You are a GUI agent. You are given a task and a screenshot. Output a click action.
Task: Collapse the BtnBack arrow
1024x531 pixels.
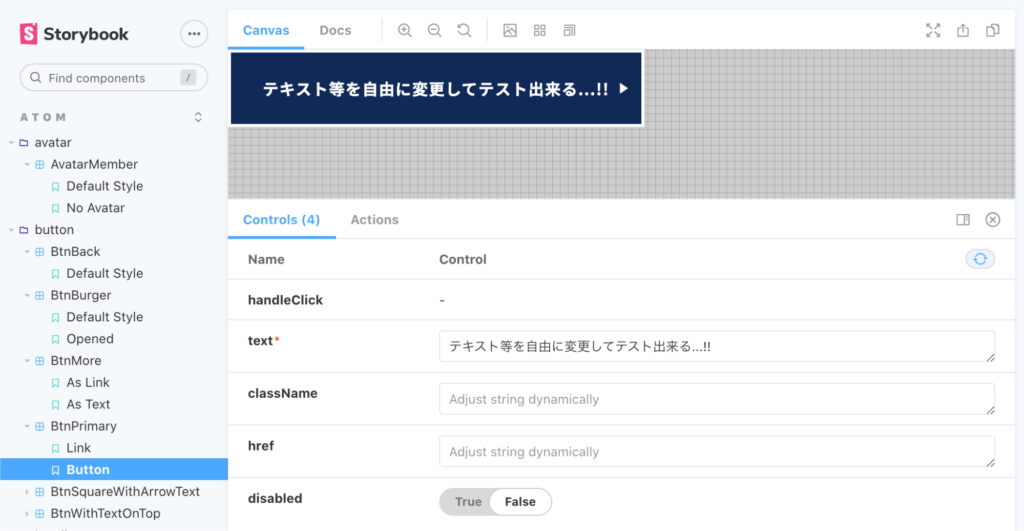(27, 251)
